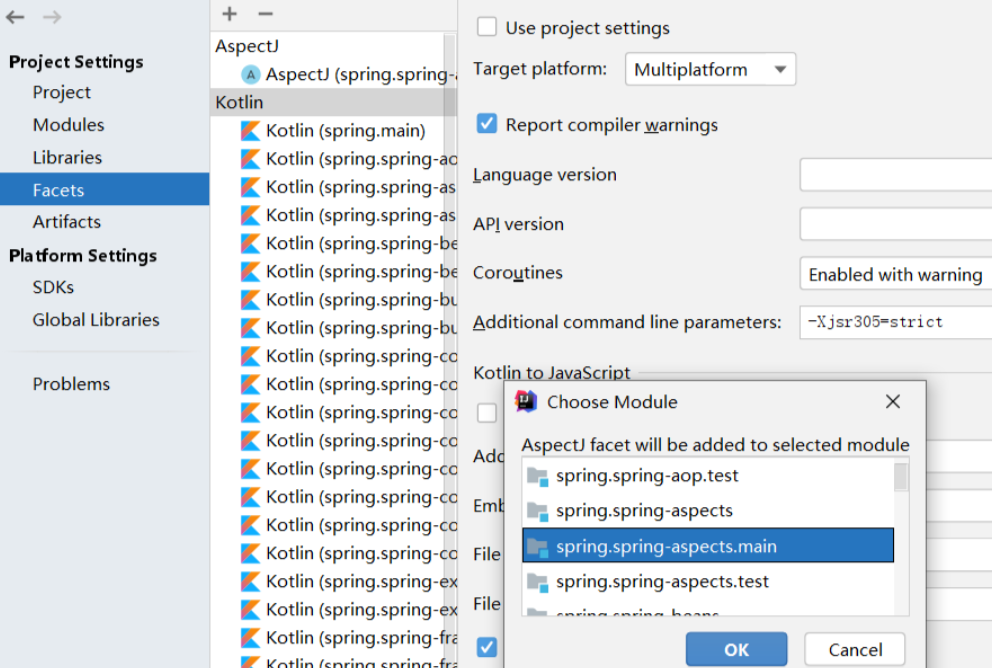Screen dimensions: 992x668
Task: Click the Language version input field
Action: pos(895,174)
